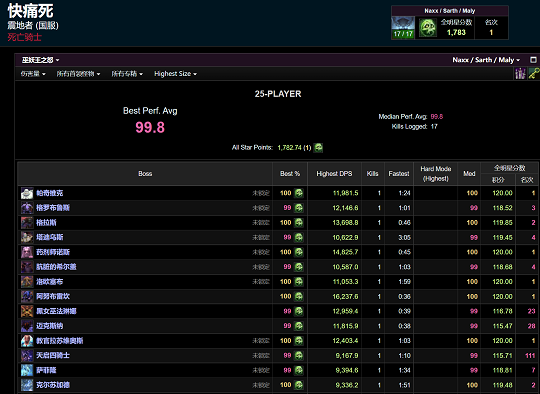Click the 格罗布鲁斯 boss portrait

[27, 208]
